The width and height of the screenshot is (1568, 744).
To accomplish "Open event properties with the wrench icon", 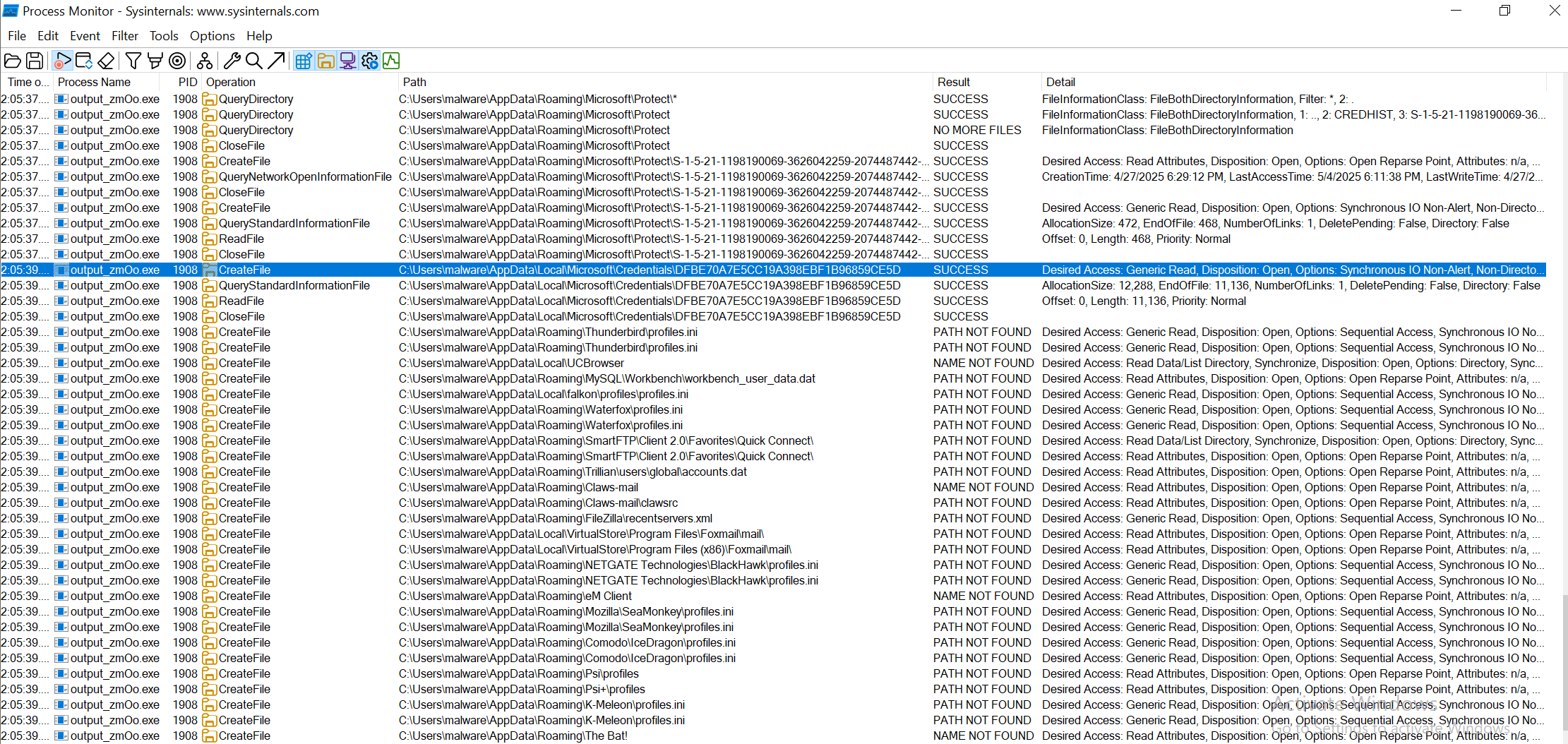I will (x=232, y=61).
